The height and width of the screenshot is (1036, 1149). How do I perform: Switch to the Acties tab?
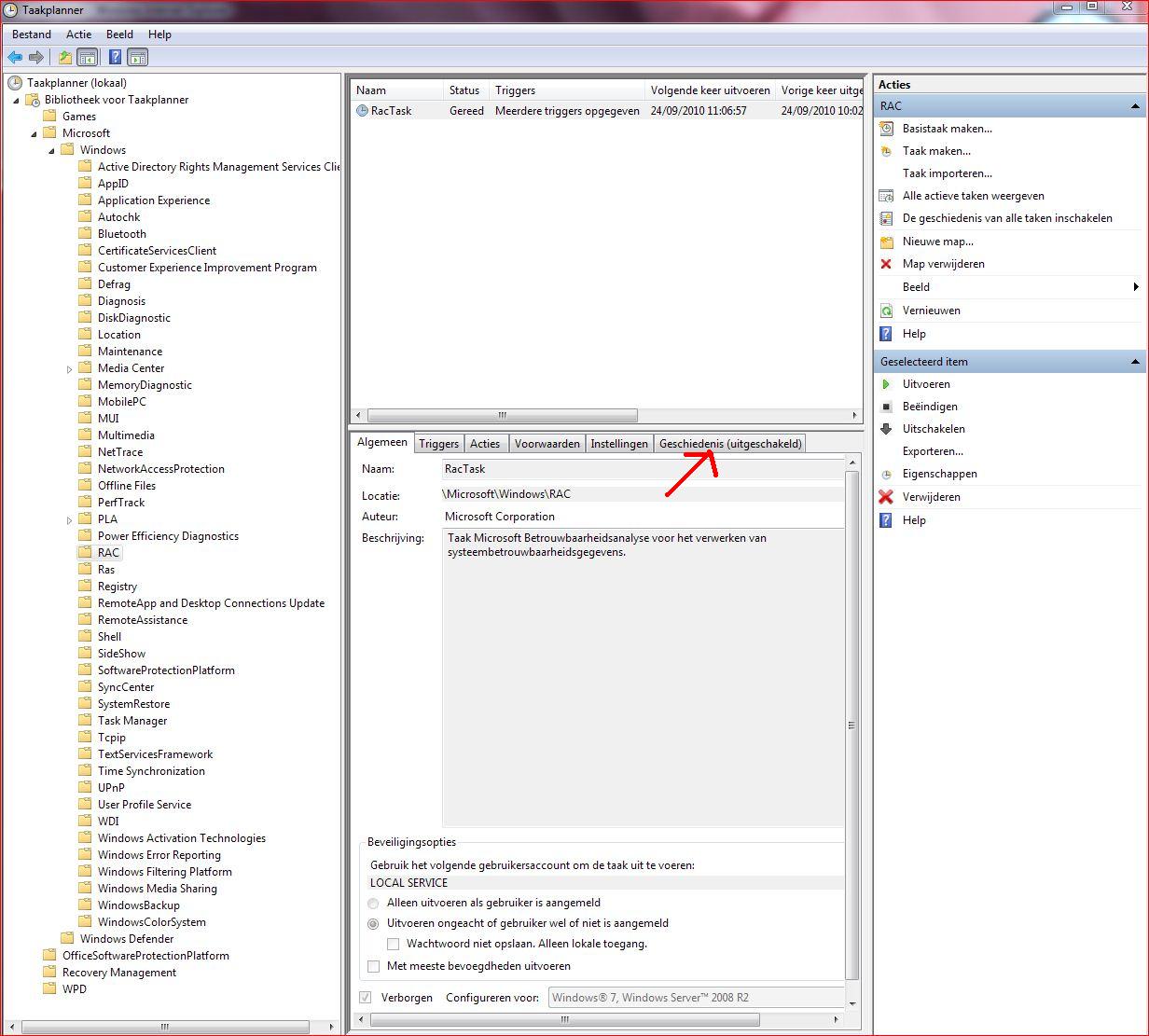pyautogui.click(x=485, y=444)
